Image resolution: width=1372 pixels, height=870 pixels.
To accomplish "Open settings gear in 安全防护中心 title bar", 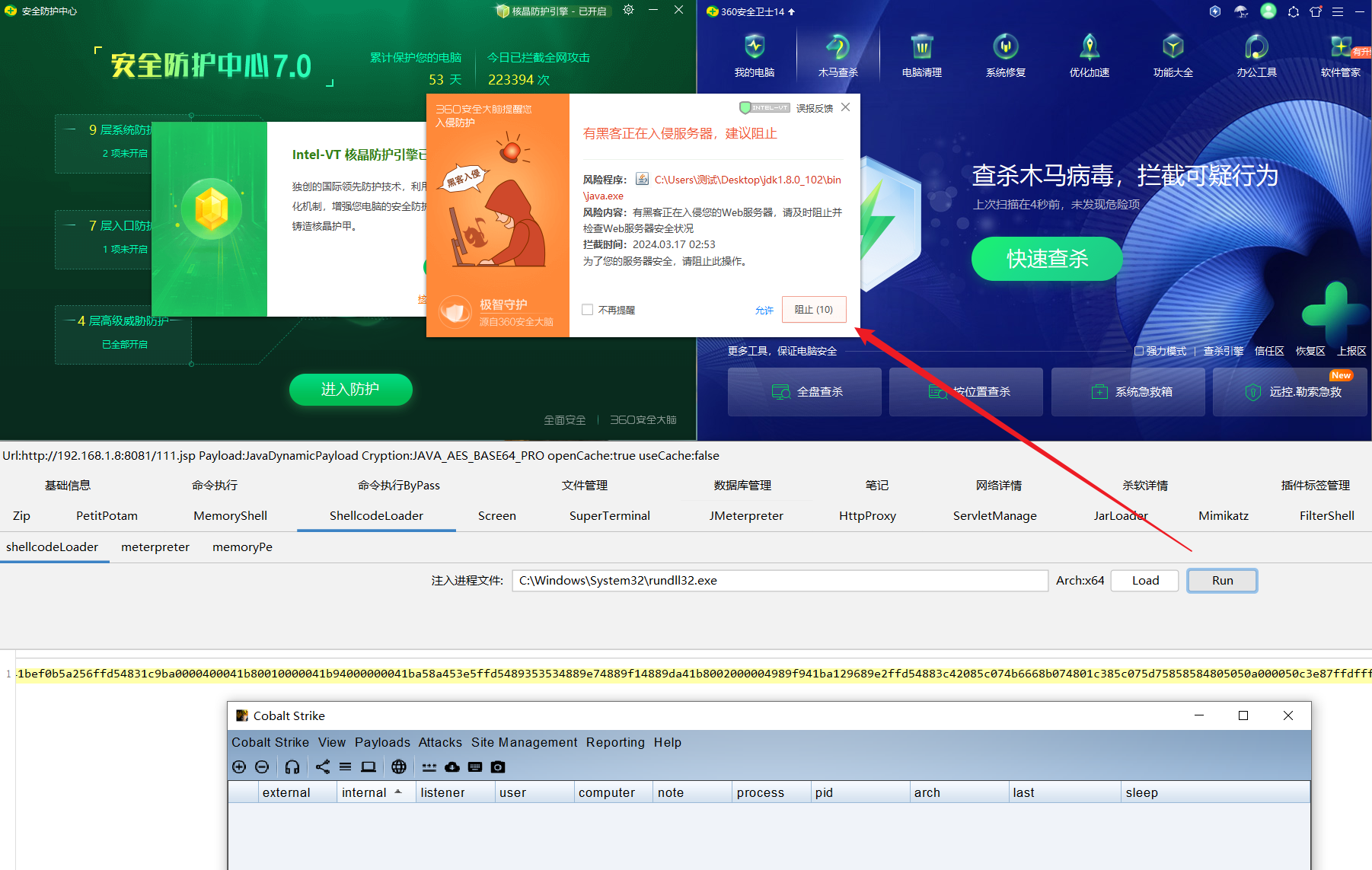I will pyautogui.click(x=628, y=10).
